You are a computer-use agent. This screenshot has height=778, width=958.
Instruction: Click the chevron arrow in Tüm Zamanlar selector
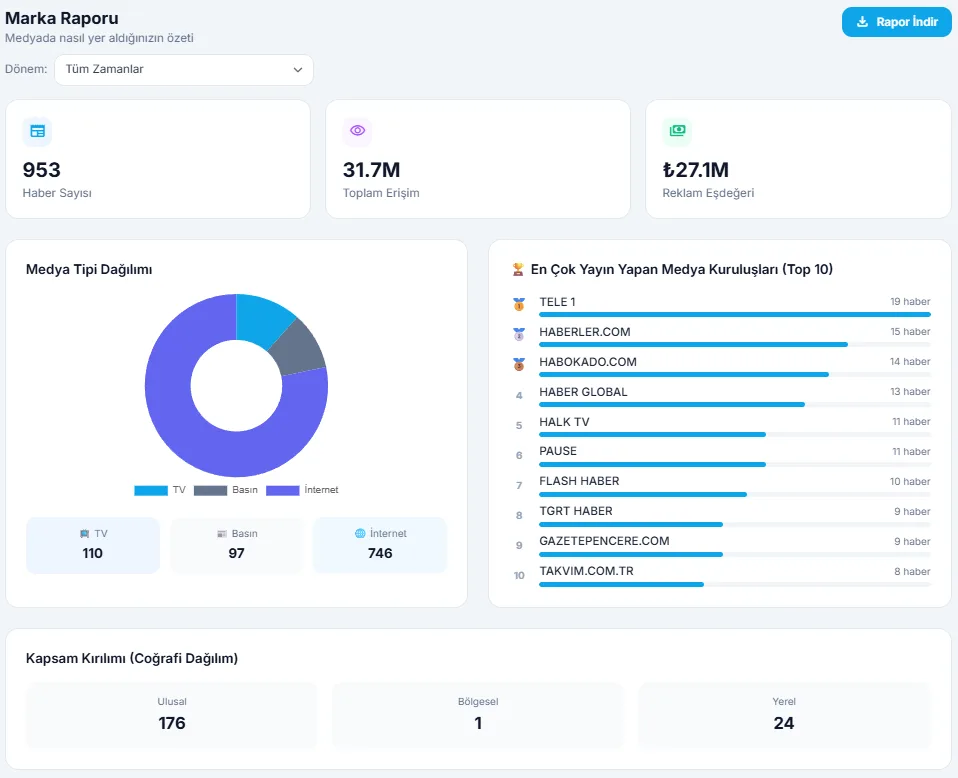point(298,70)
